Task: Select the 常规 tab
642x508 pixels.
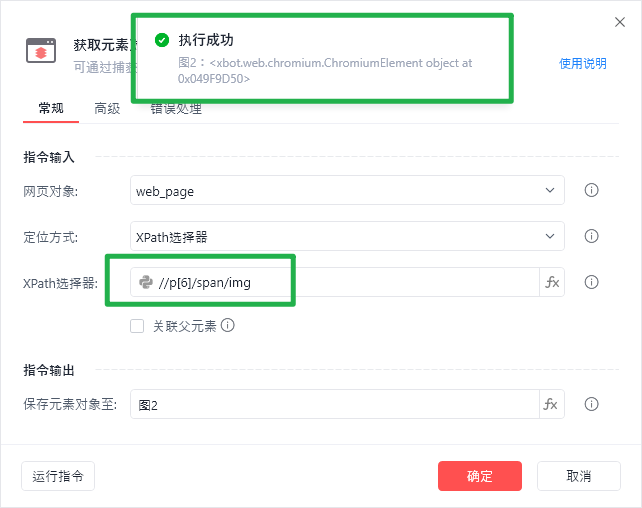Action: (x=50, y=108)
